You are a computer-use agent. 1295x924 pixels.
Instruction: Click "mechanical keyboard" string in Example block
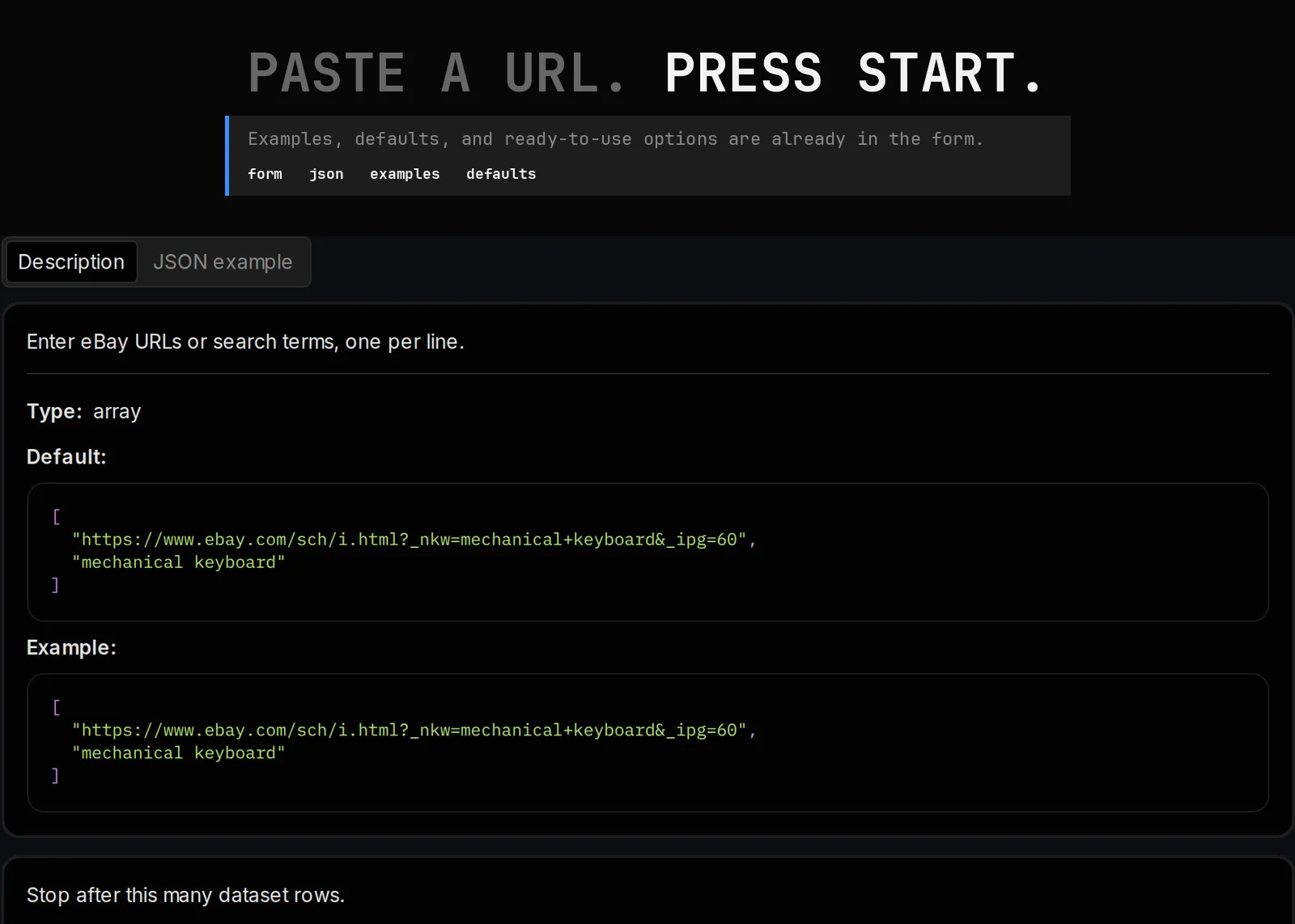[179, 753]
